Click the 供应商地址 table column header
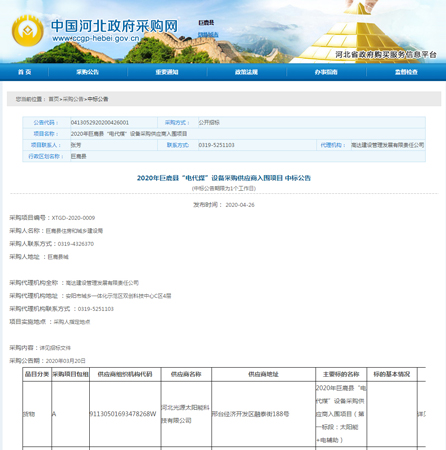446x450 pixels. click(x=263, y=374)
